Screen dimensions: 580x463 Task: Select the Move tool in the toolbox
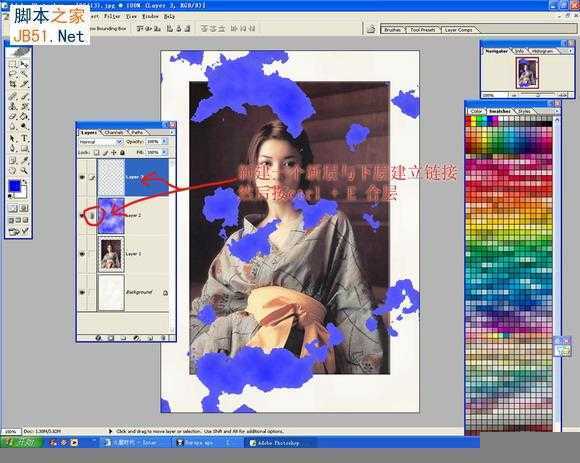point(24,64)
